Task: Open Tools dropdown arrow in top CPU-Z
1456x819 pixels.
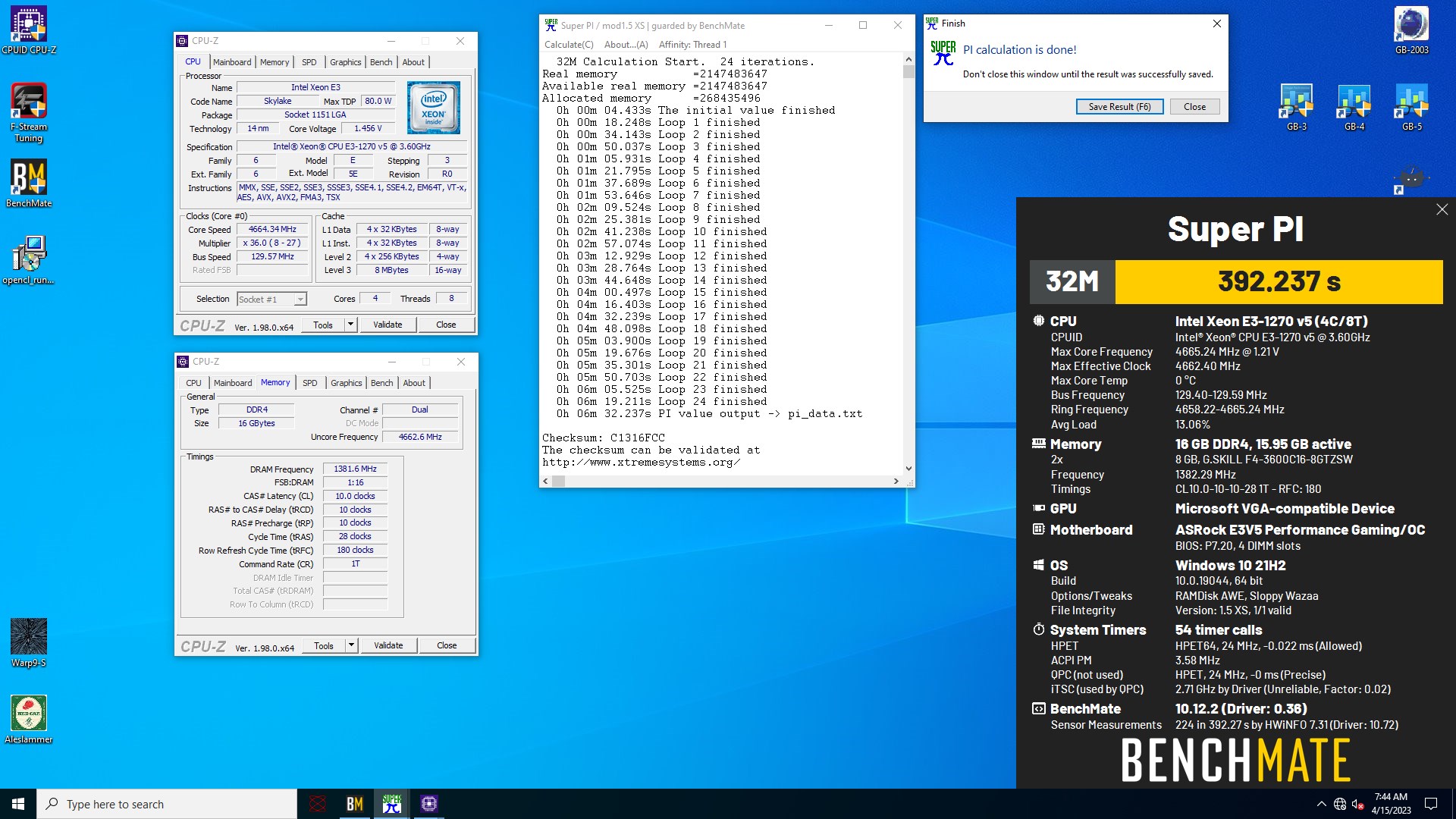Action: tap(350, 325)
